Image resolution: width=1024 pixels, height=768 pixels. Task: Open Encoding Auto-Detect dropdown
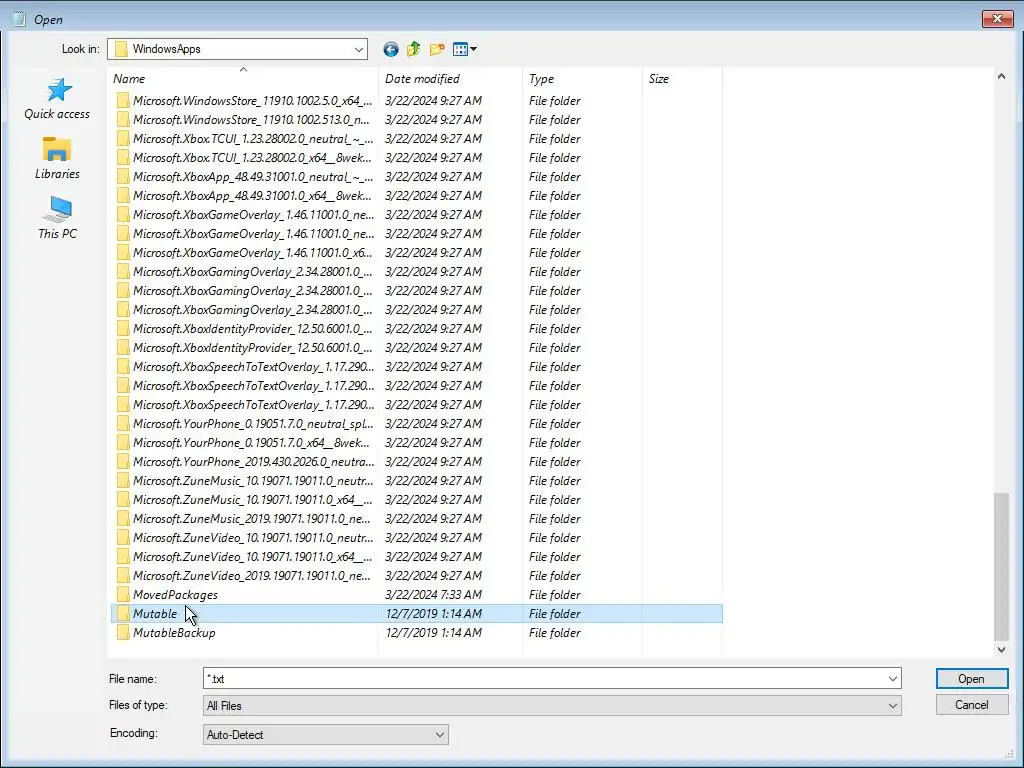(x=440, y=735)
